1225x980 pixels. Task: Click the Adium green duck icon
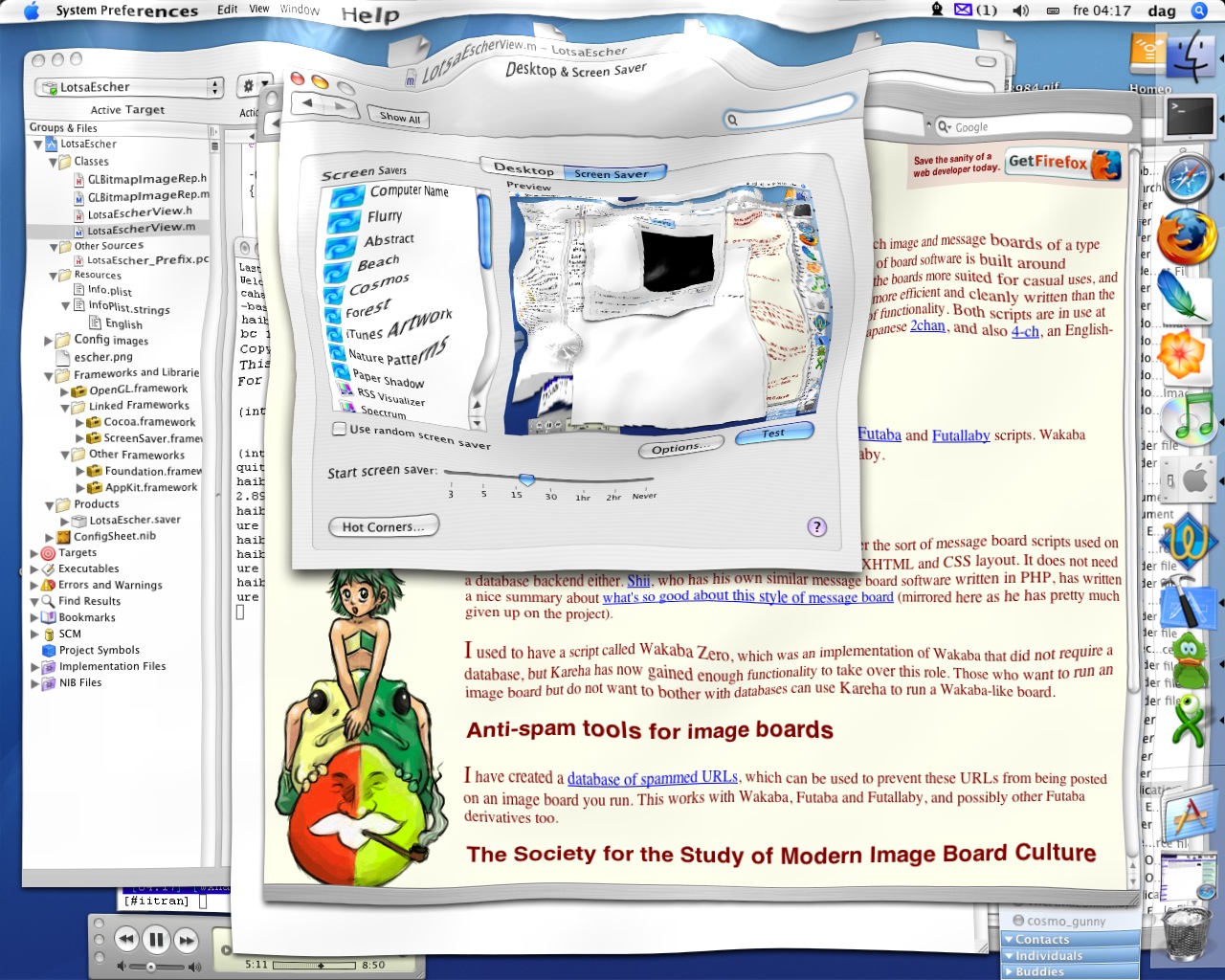pos(1188,661)
